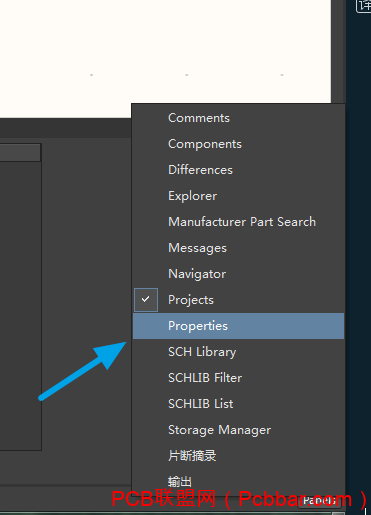371x515 pixels.
Task: Open the SCH Library panel
Action: (238, 352)
